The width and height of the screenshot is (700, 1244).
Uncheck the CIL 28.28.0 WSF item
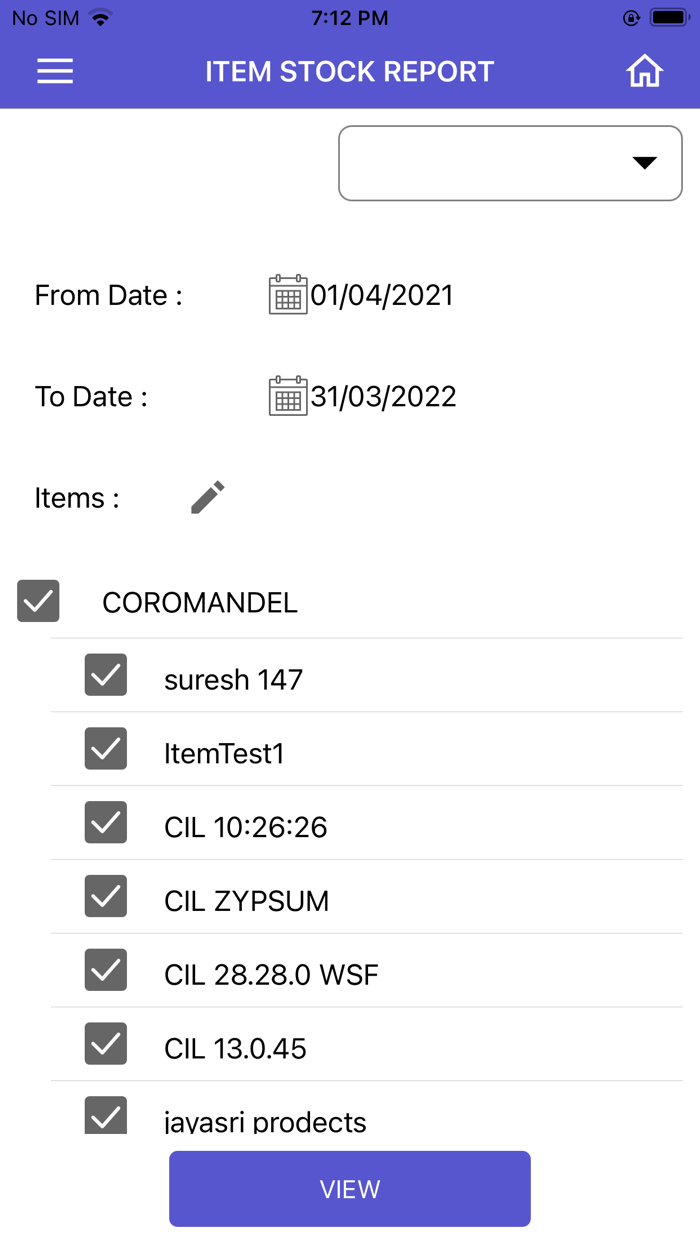pos(105,970)
